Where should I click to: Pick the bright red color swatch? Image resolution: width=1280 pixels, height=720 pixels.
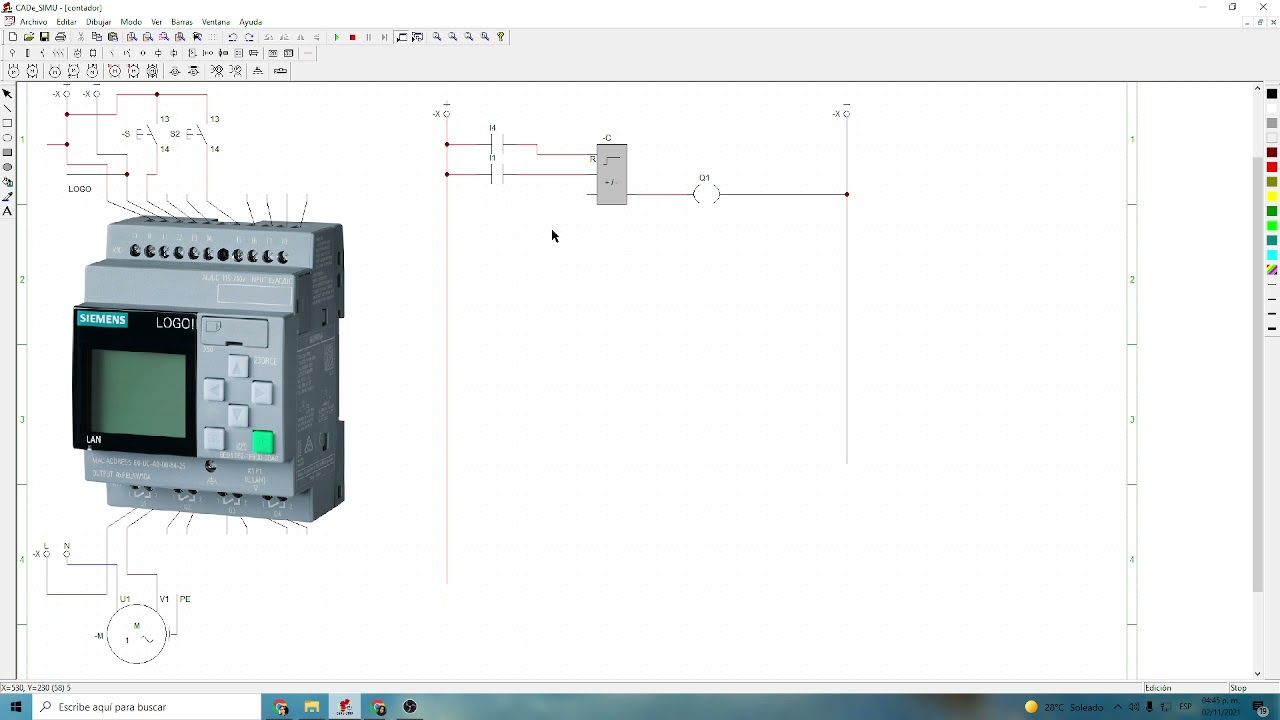coord(1272,167)
